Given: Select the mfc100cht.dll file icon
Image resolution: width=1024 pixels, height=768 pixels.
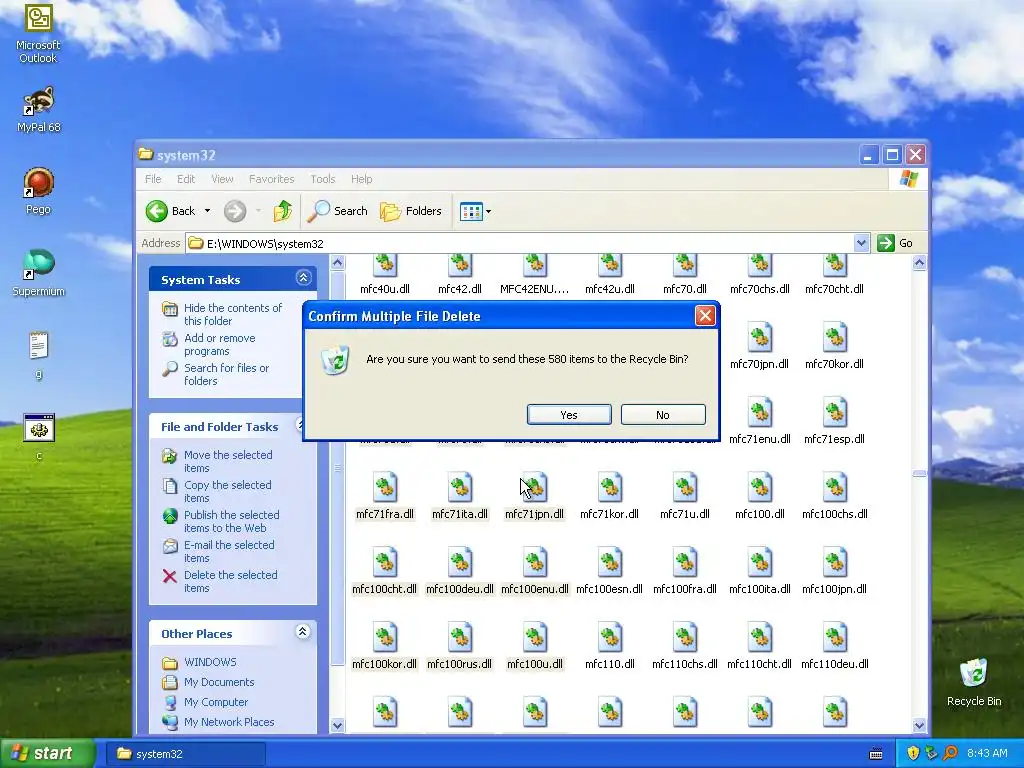Looking at the screenshot, I should [x=385, y=562].
